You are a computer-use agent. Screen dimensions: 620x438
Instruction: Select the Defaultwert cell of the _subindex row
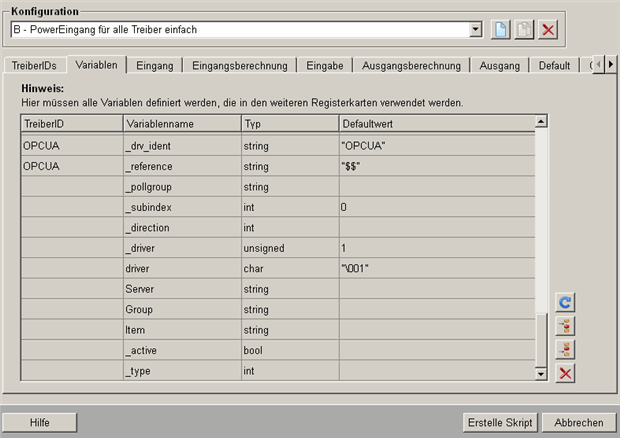(435, 207)
